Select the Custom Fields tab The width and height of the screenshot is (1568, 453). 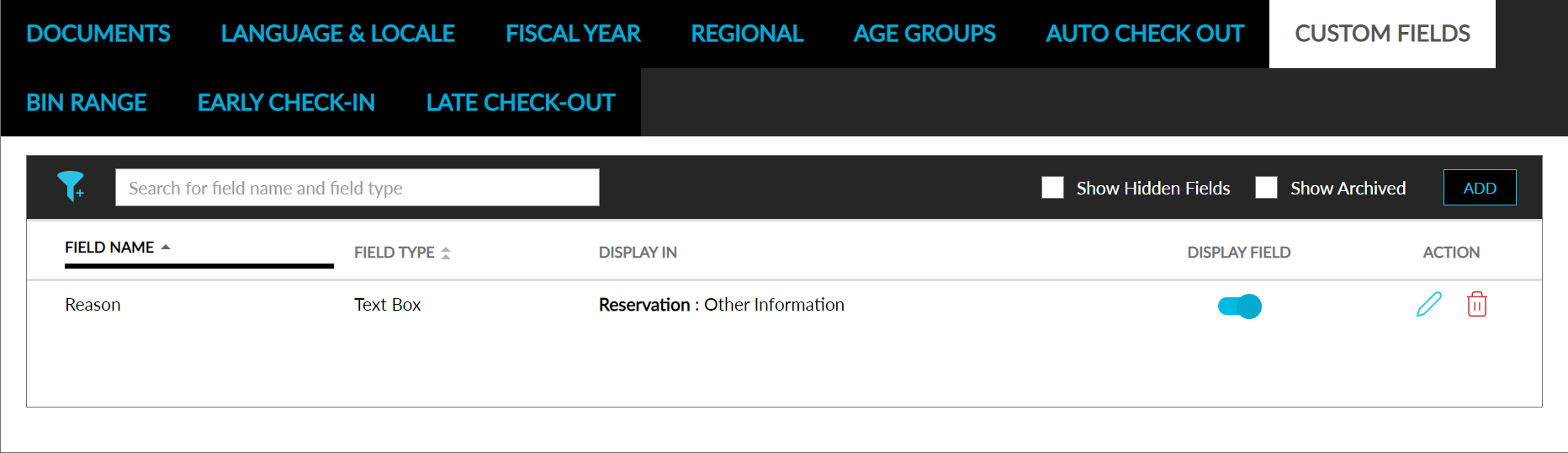(x=1382, y=34)
